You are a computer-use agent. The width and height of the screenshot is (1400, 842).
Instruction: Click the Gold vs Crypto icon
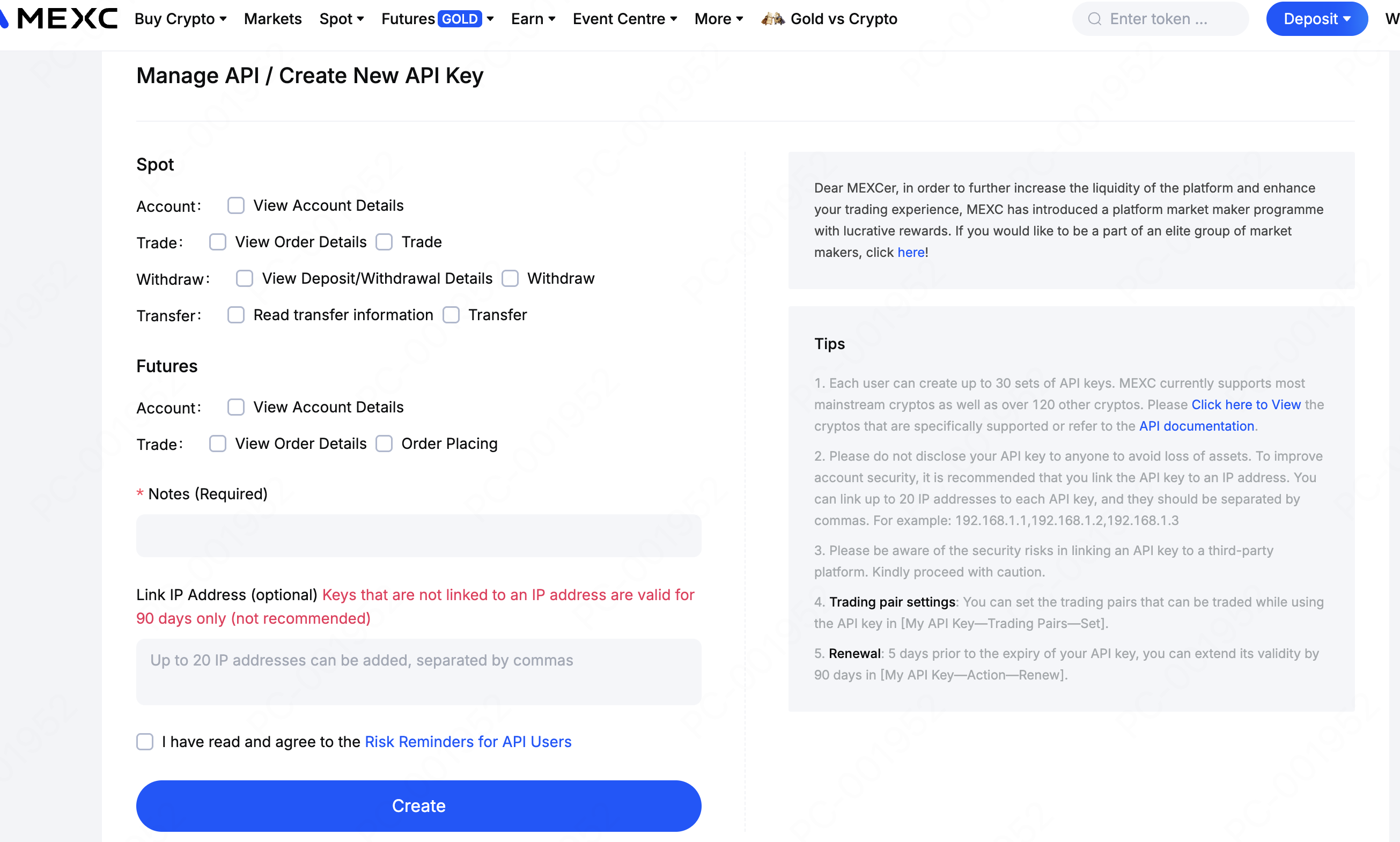773,19
